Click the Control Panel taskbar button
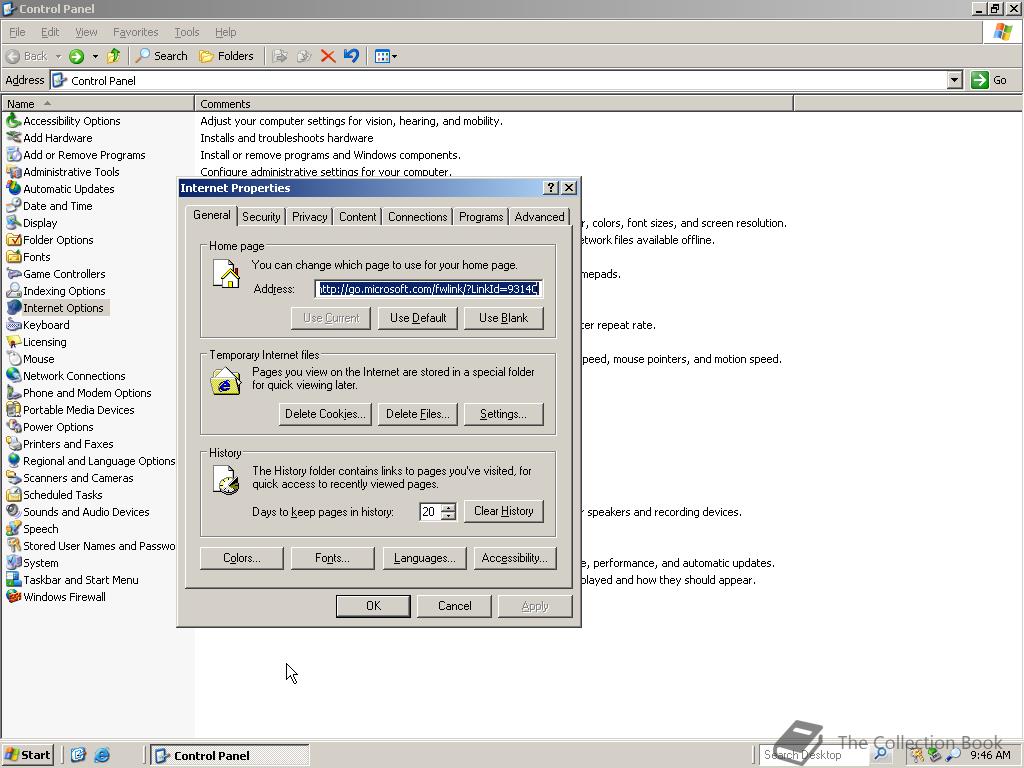This screenshot has width=1024, height=768. click(230, 755)
